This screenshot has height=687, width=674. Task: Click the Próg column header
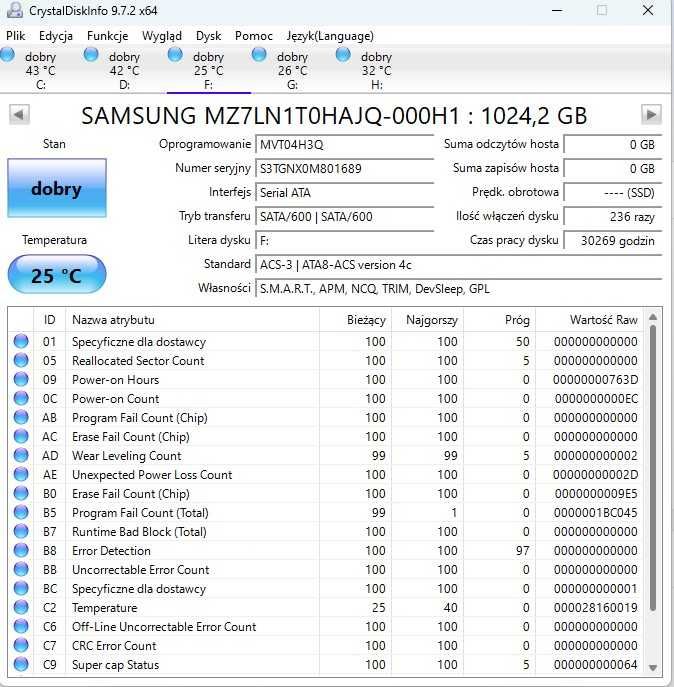pyautogui.click(x=499, y=320)
